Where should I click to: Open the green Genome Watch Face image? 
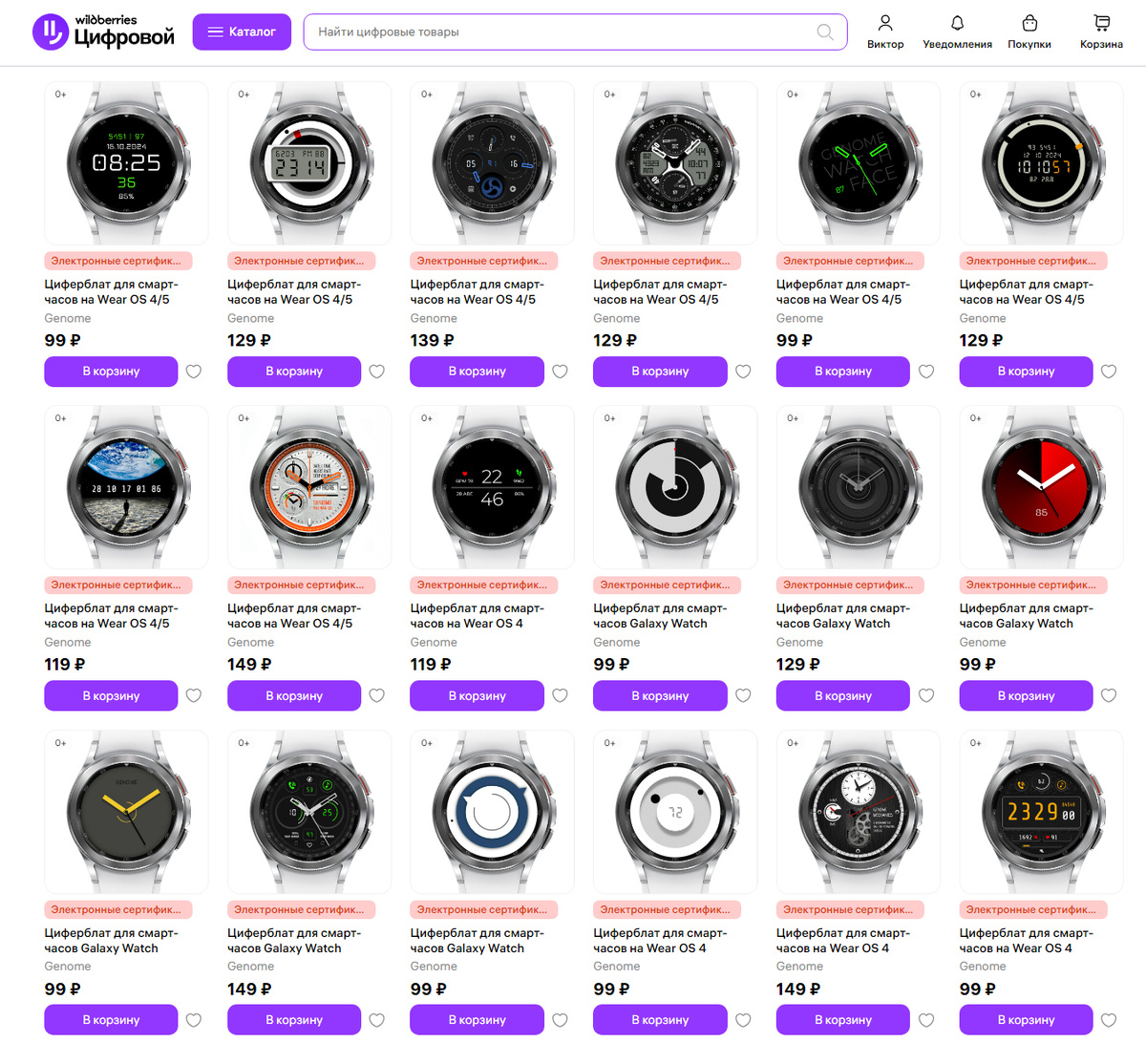pos(859,163)
